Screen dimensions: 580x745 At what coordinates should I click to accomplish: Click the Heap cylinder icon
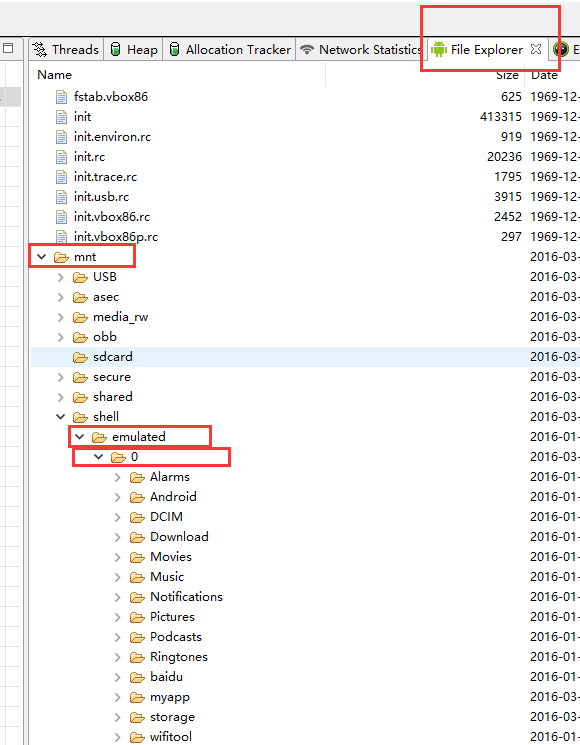(115, 49)
